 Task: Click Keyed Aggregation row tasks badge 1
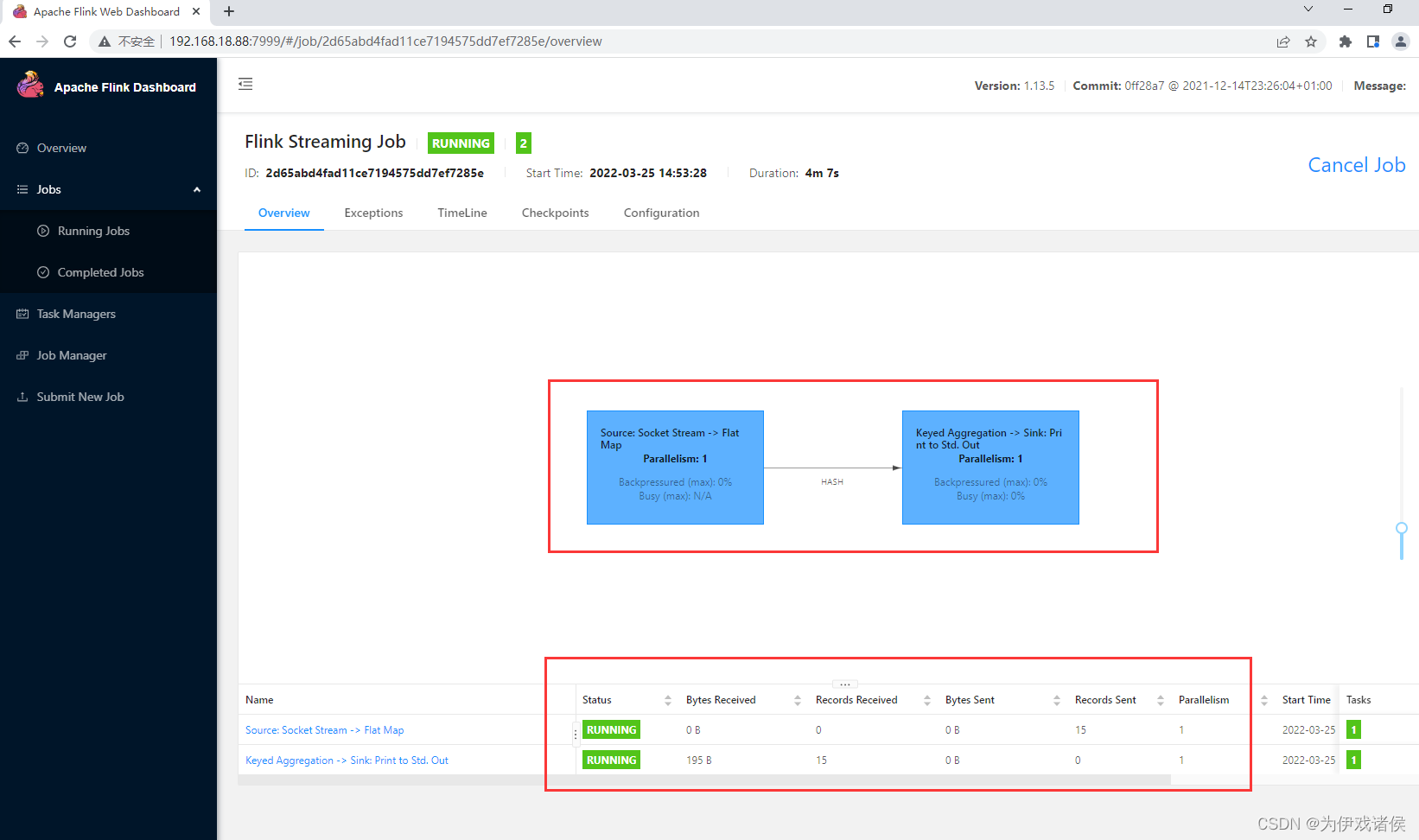(x=1354, y=760)
